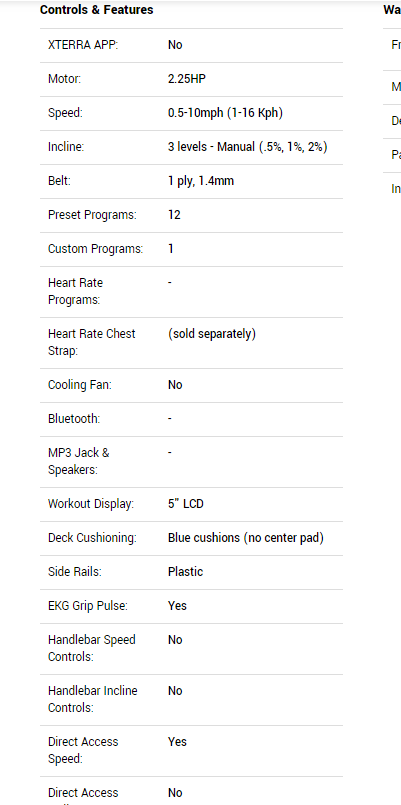Click the Direct Access Speed label
The height and width of the screenshot is (805, 401).
point(83,750)
